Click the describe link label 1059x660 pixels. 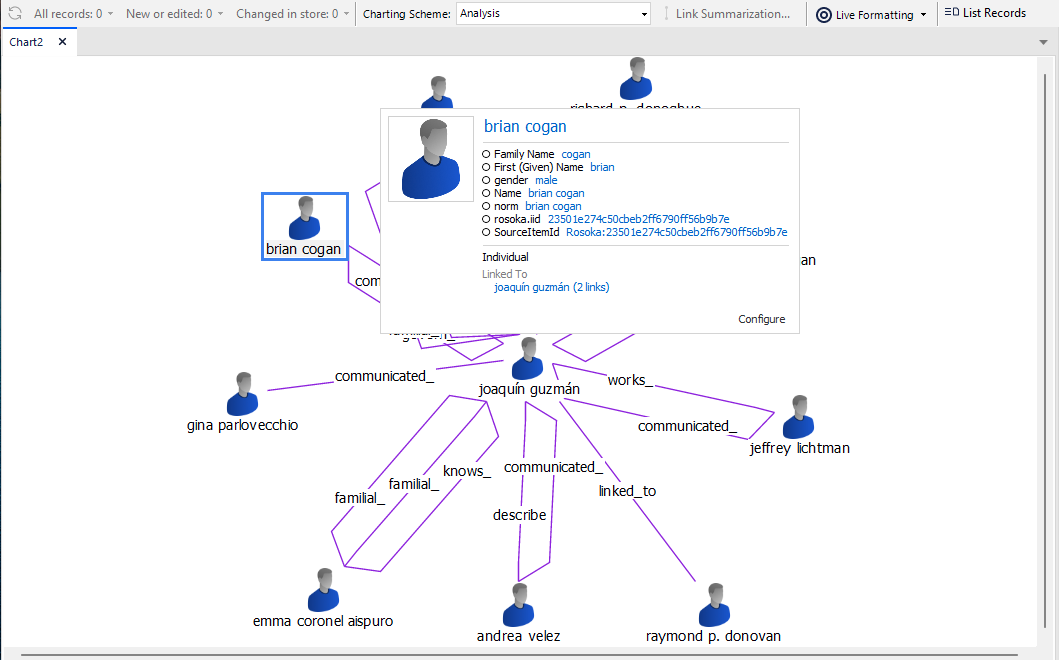point(519,515)
